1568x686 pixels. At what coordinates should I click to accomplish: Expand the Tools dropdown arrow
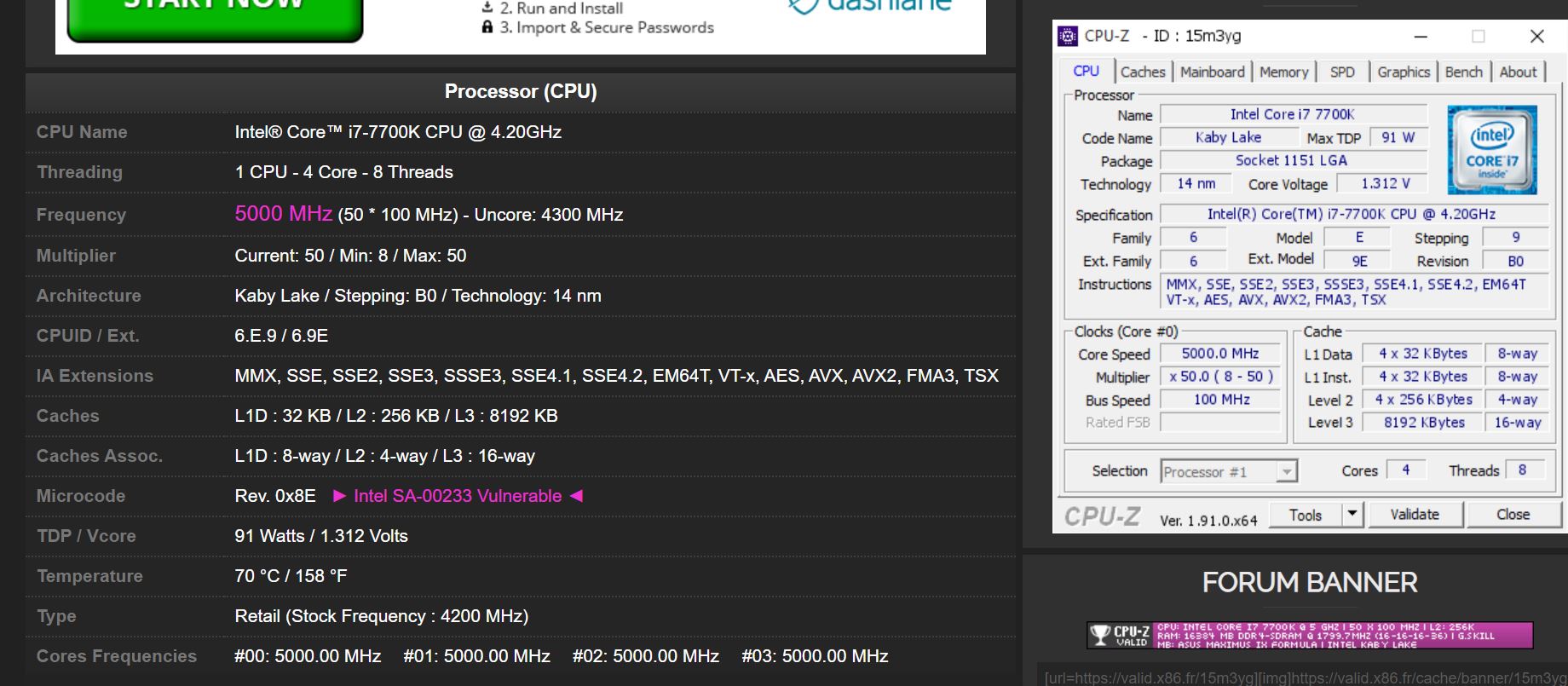pos(1352,515)
